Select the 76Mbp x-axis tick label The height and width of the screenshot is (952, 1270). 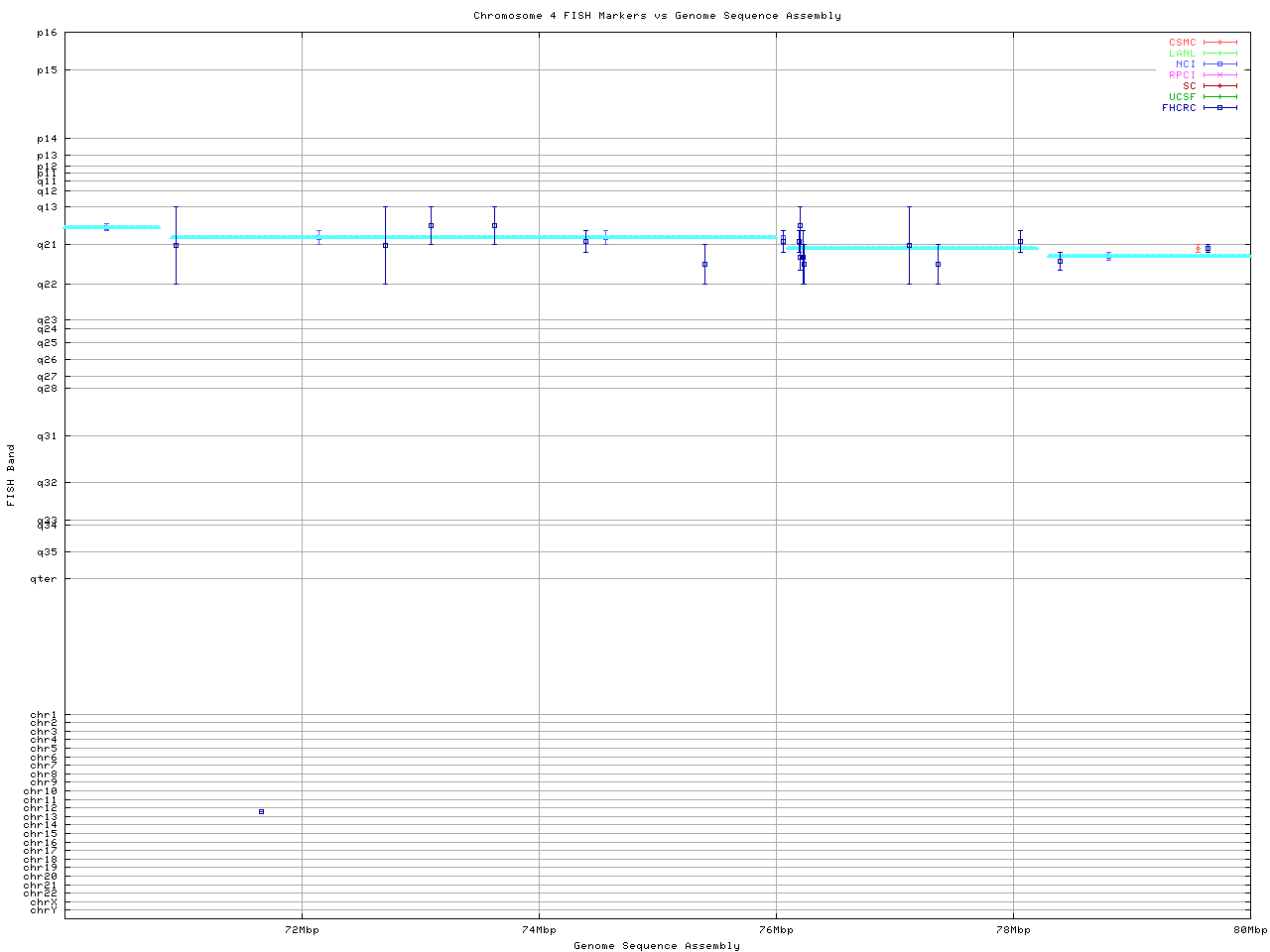pos(776,930)
